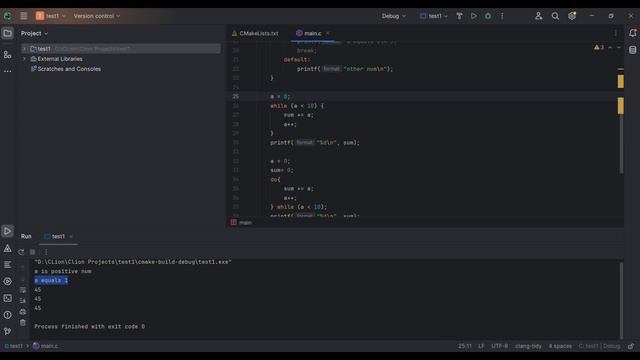The image size is (640, 360).
Task: Build the project with hammer icon
Action: 459,16
